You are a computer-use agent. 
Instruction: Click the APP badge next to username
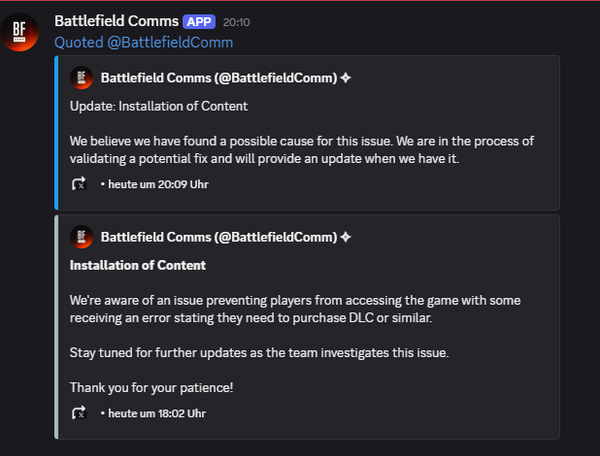pyautogui.click(x=199, y=21)
